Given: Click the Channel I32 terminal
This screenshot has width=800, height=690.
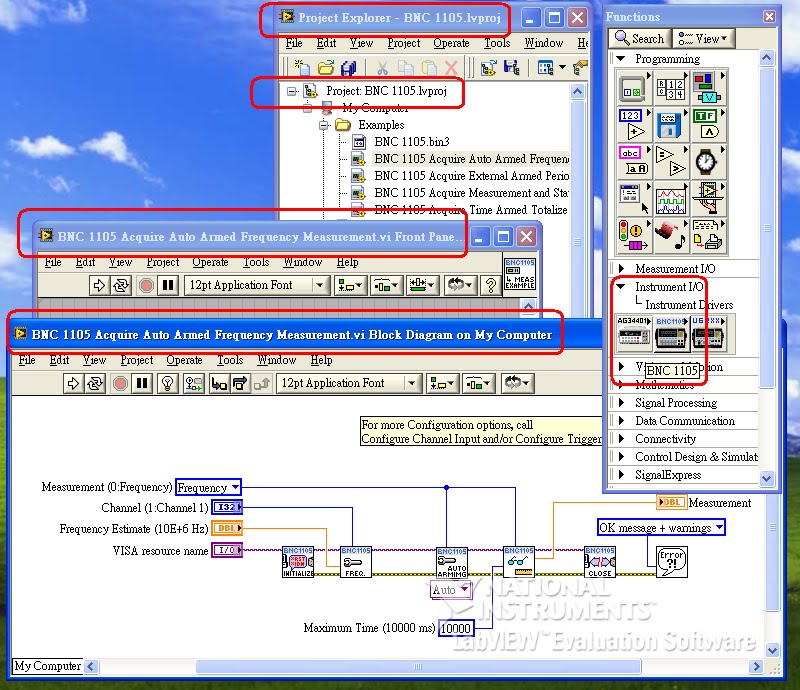Looking at the screenshot, I should [x=227, y=507].
